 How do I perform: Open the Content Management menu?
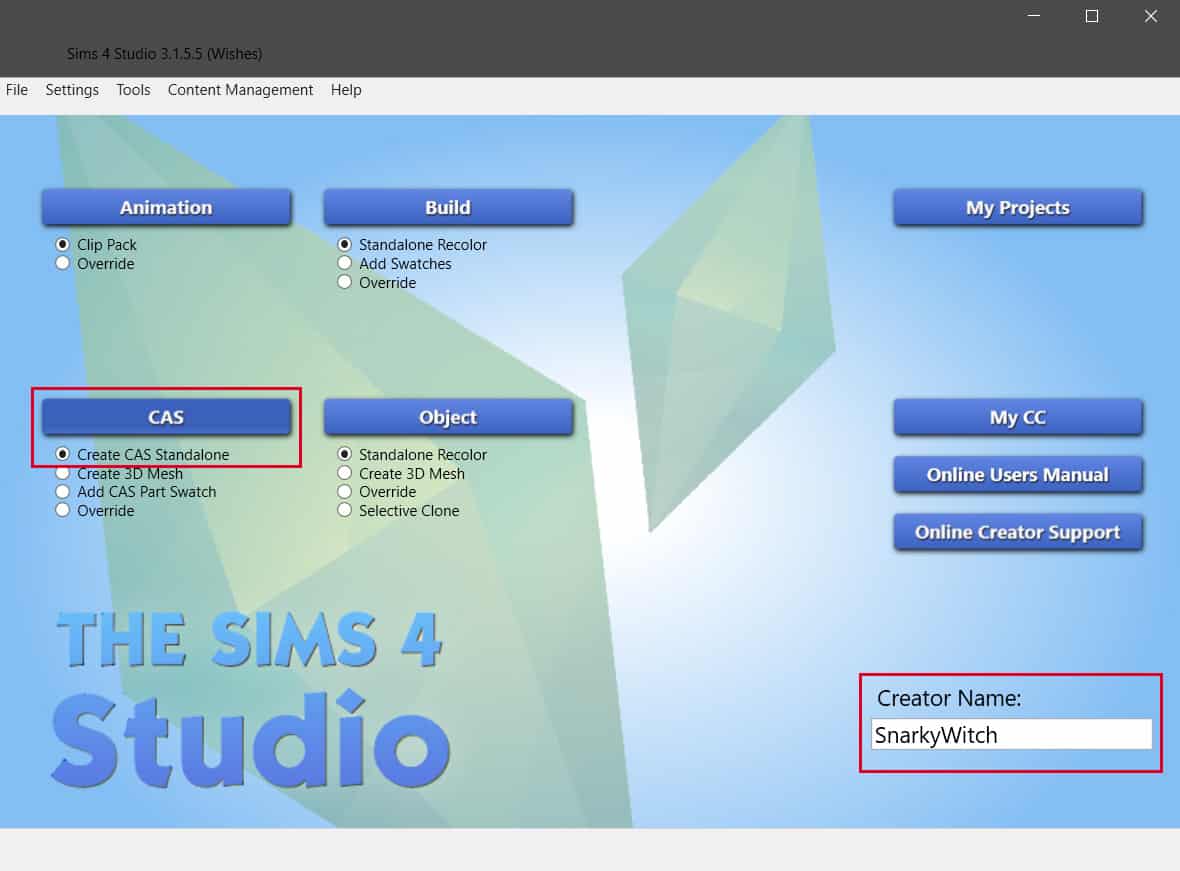(240, 90)
